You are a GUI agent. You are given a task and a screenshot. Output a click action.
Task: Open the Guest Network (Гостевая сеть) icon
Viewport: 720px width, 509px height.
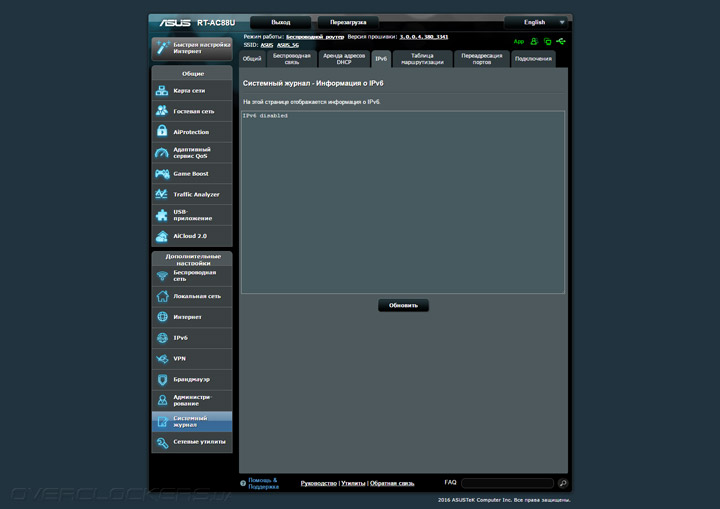162,111
